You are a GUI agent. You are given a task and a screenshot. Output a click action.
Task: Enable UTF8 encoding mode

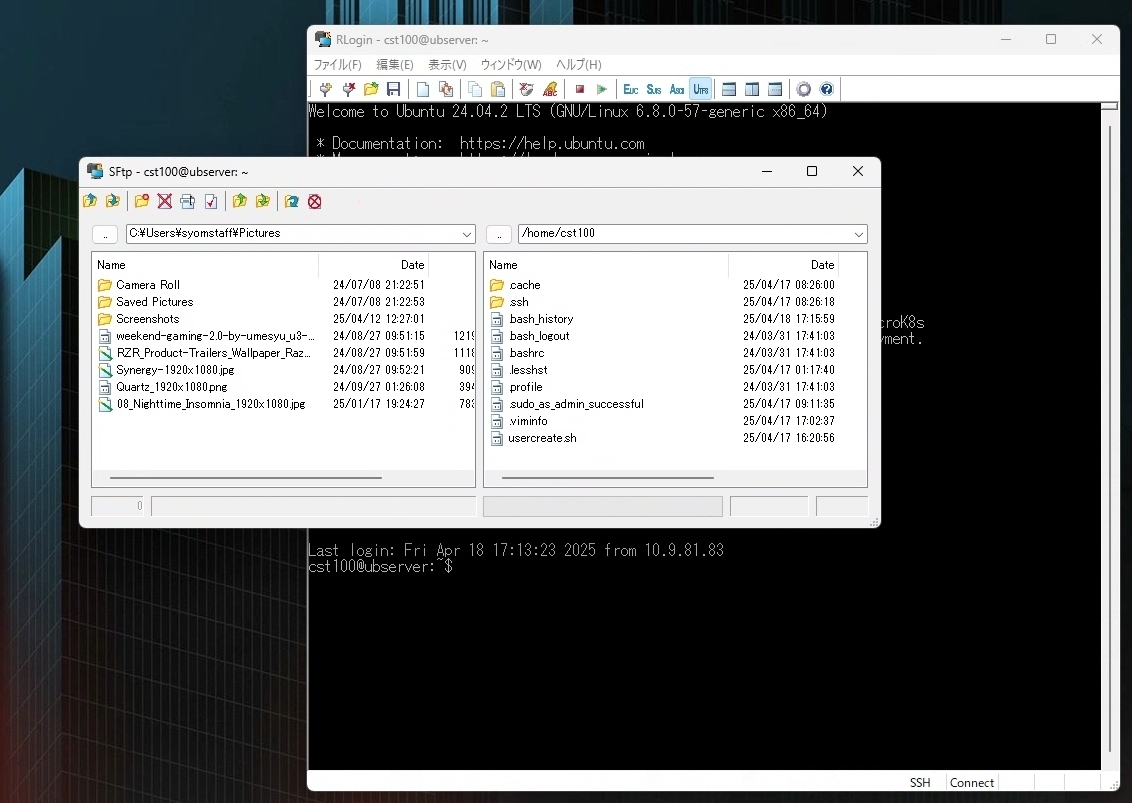(700, 89)
